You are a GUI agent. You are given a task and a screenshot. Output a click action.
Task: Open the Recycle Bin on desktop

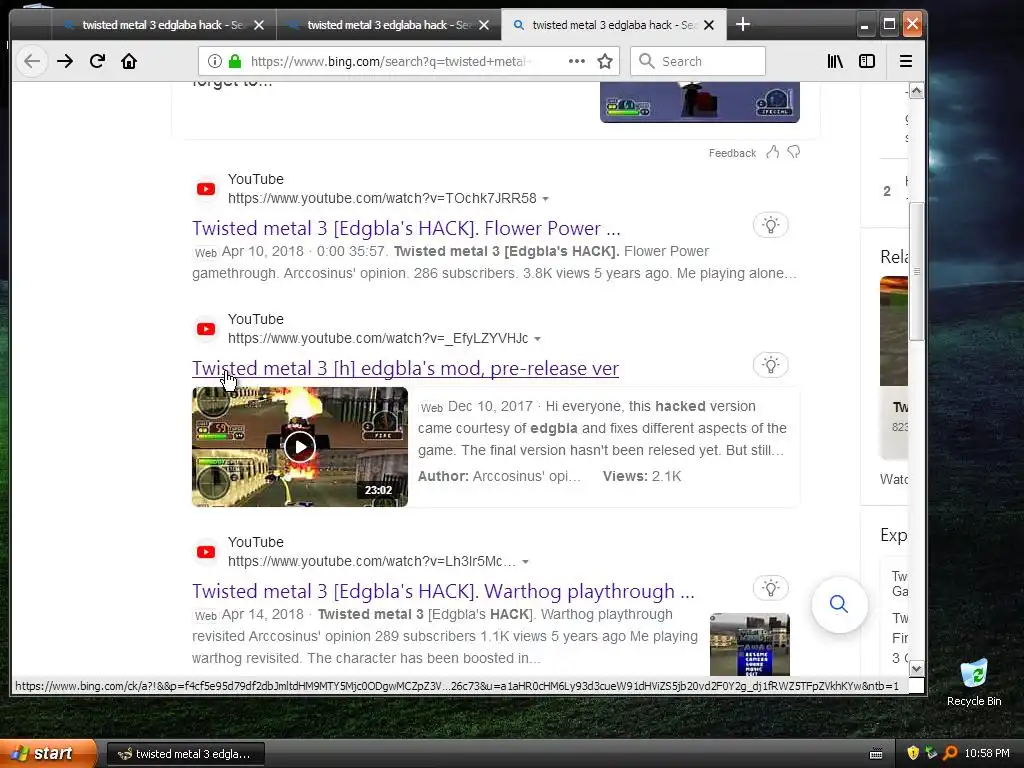pyautogui.click(x=974, y=682)
